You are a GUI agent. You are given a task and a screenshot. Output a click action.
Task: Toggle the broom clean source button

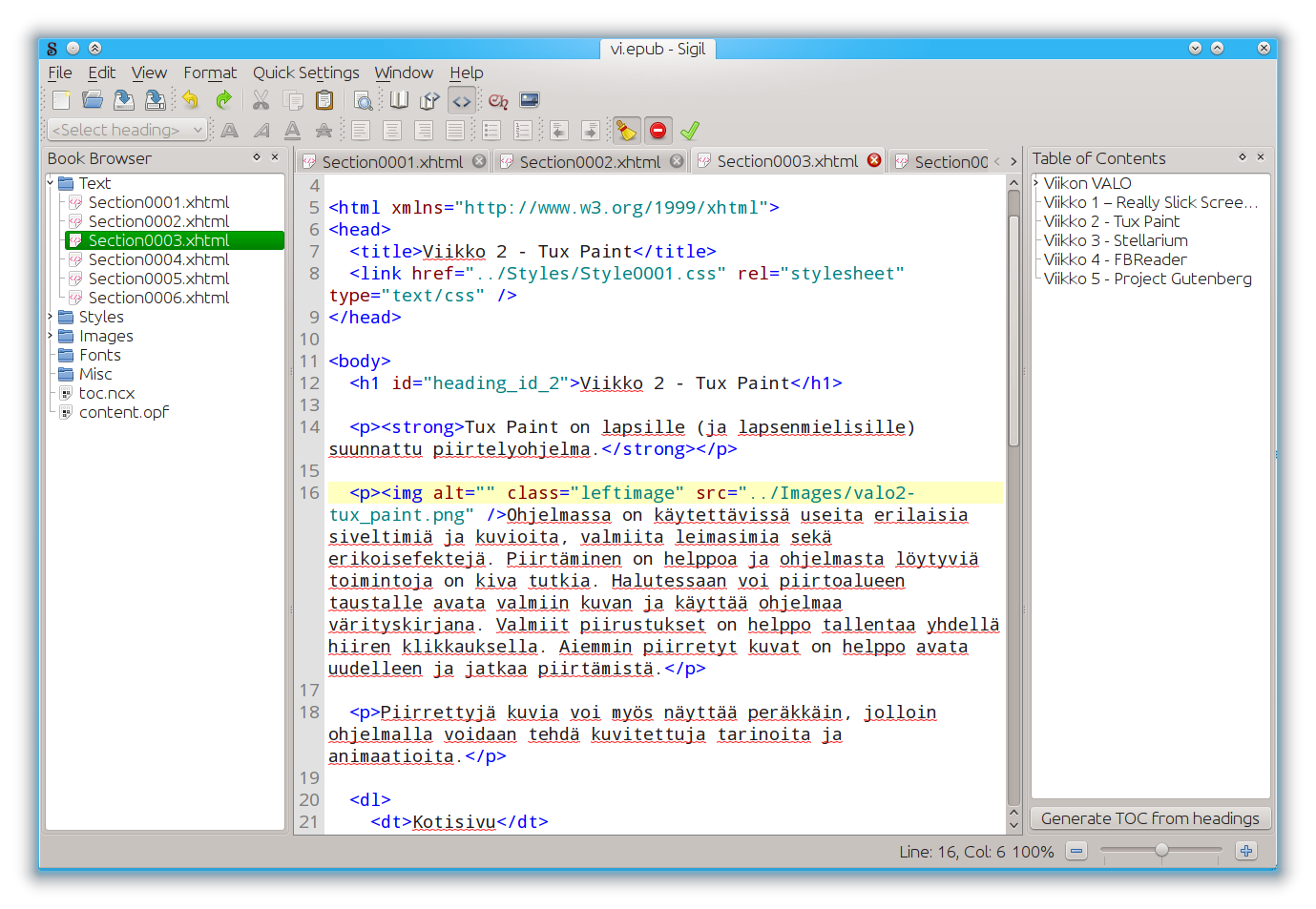pos(626,131)
